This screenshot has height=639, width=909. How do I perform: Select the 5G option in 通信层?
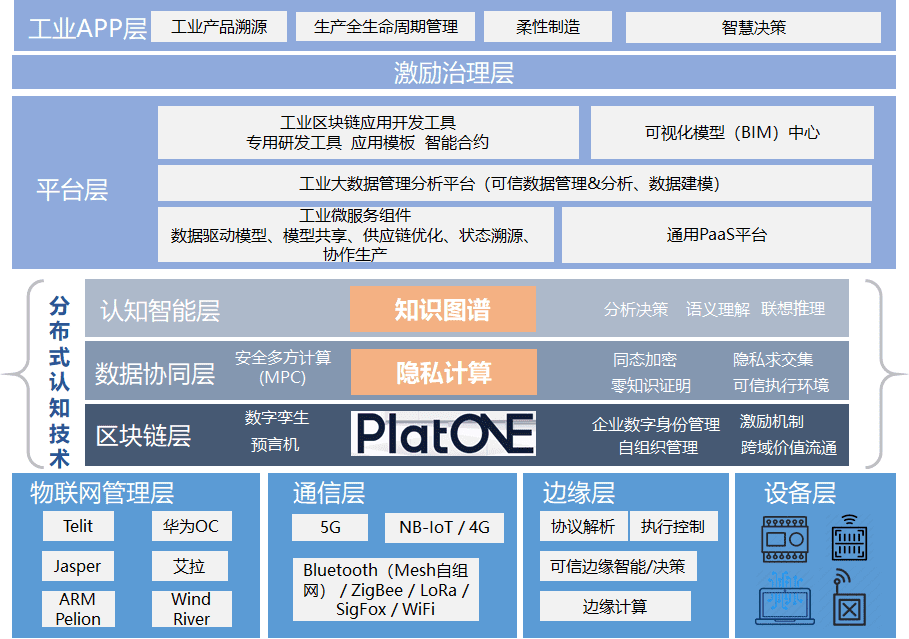(x=330, y=526)
